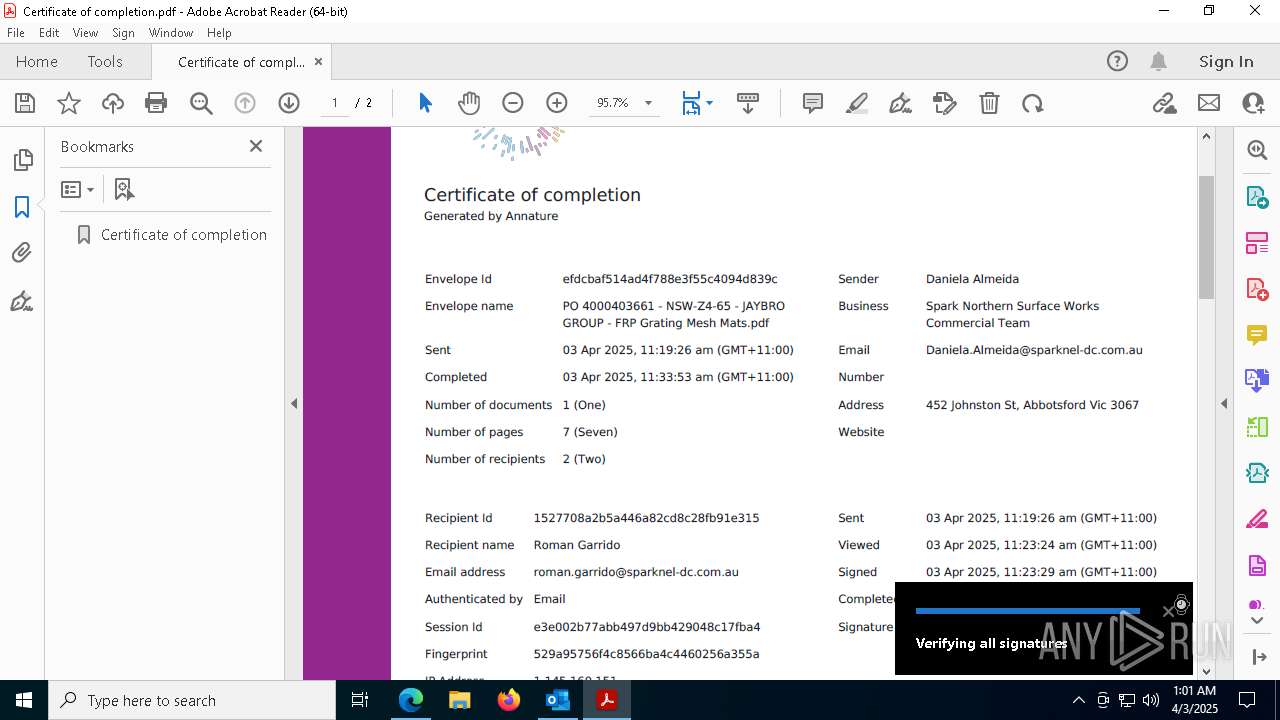This screenshot has width=1280, height=720.
Task: Open the Sign menu
Action: 123,33
